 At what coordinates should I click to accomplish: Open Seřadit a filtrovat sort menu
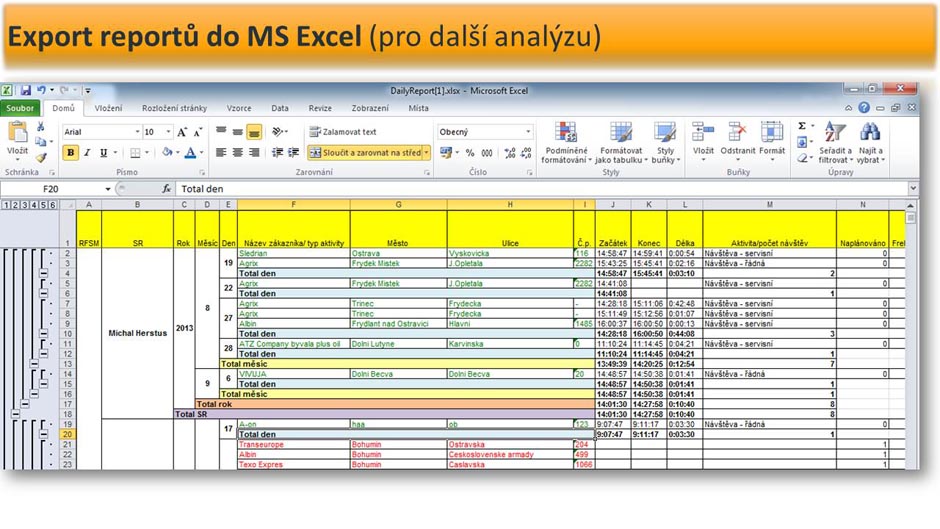coord(835,142)
